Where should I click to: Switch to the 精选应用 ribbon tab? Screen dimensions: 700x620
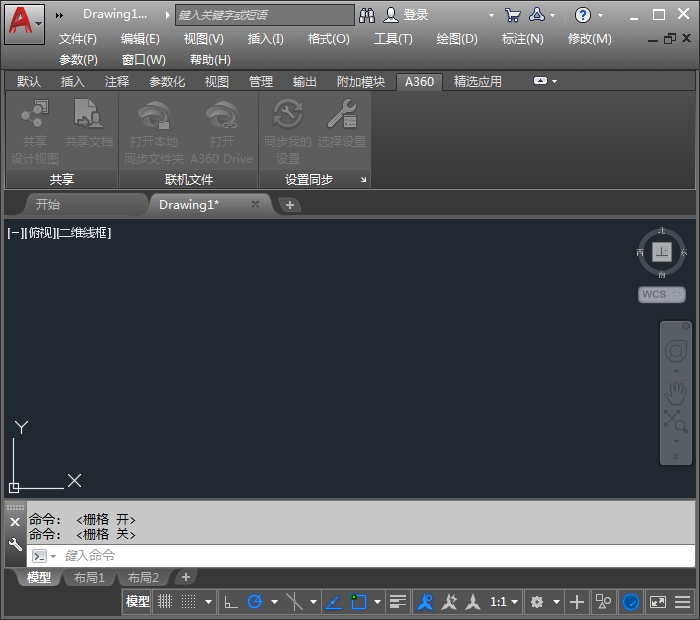coord(478,82)
